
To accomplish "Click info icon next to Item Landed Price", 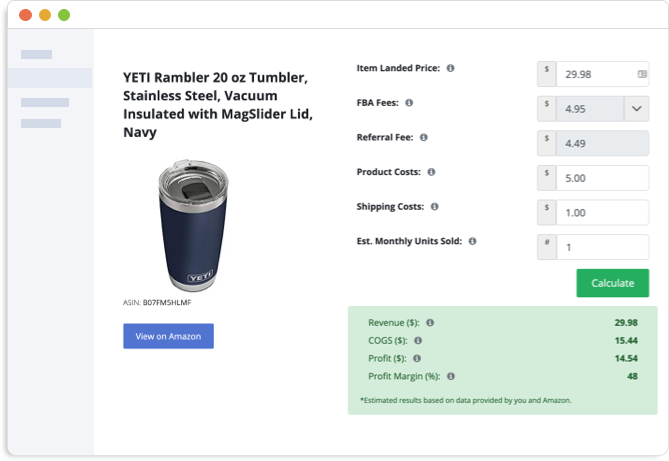I will (450, 68).
